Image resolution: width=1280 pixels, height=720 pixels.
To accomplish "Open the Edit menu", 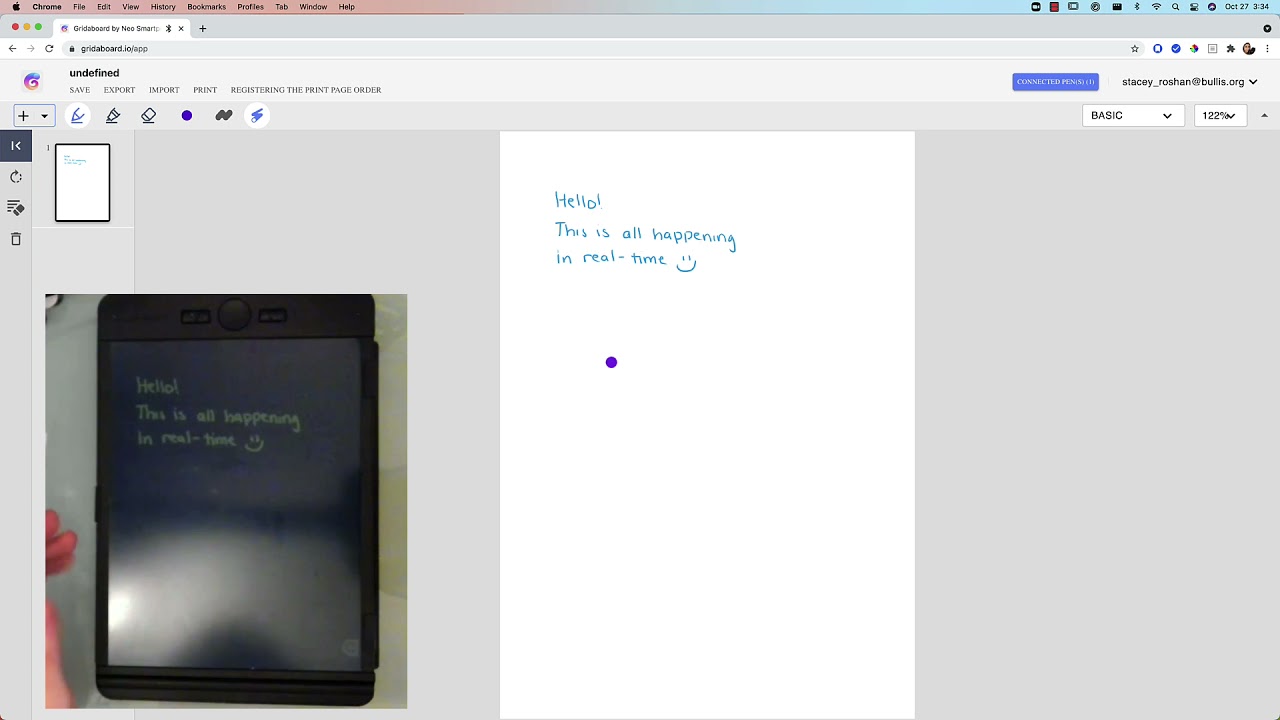I will click(x=104, y=7).
